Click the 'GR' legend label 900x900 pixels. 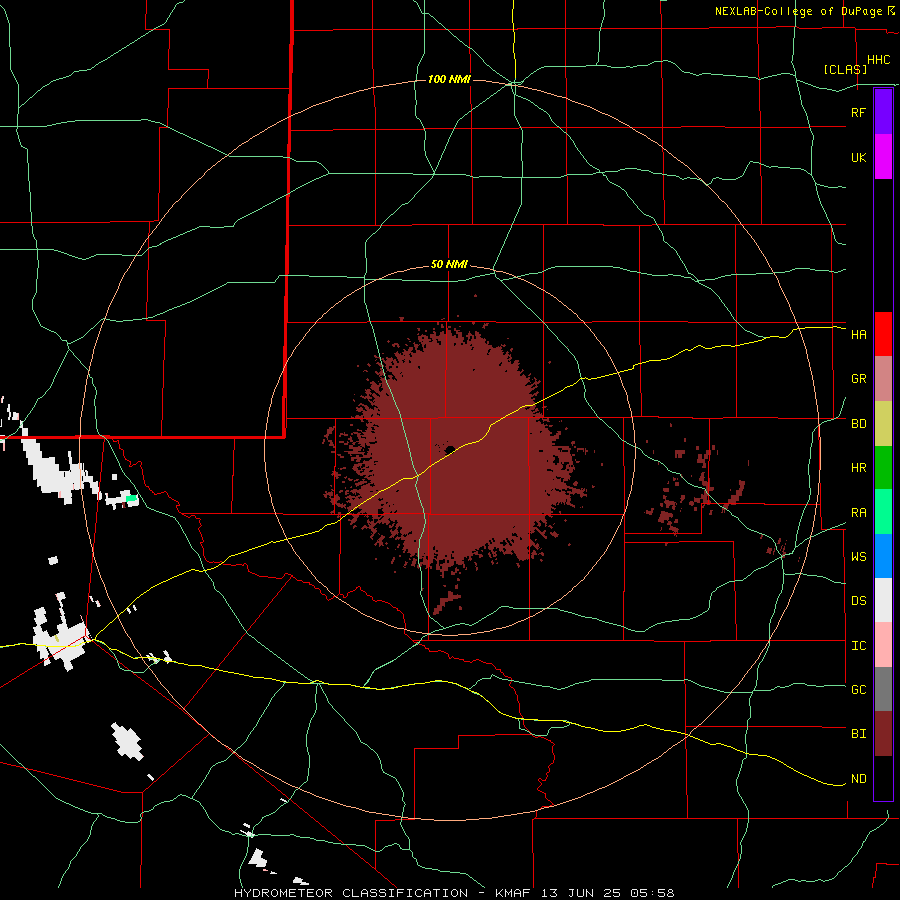[858, 379]
